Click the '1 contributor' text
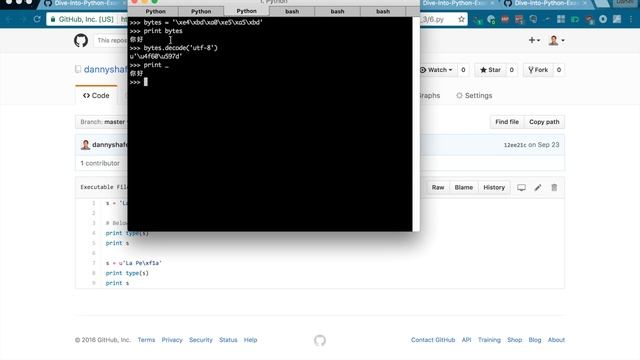 [100, 163]
